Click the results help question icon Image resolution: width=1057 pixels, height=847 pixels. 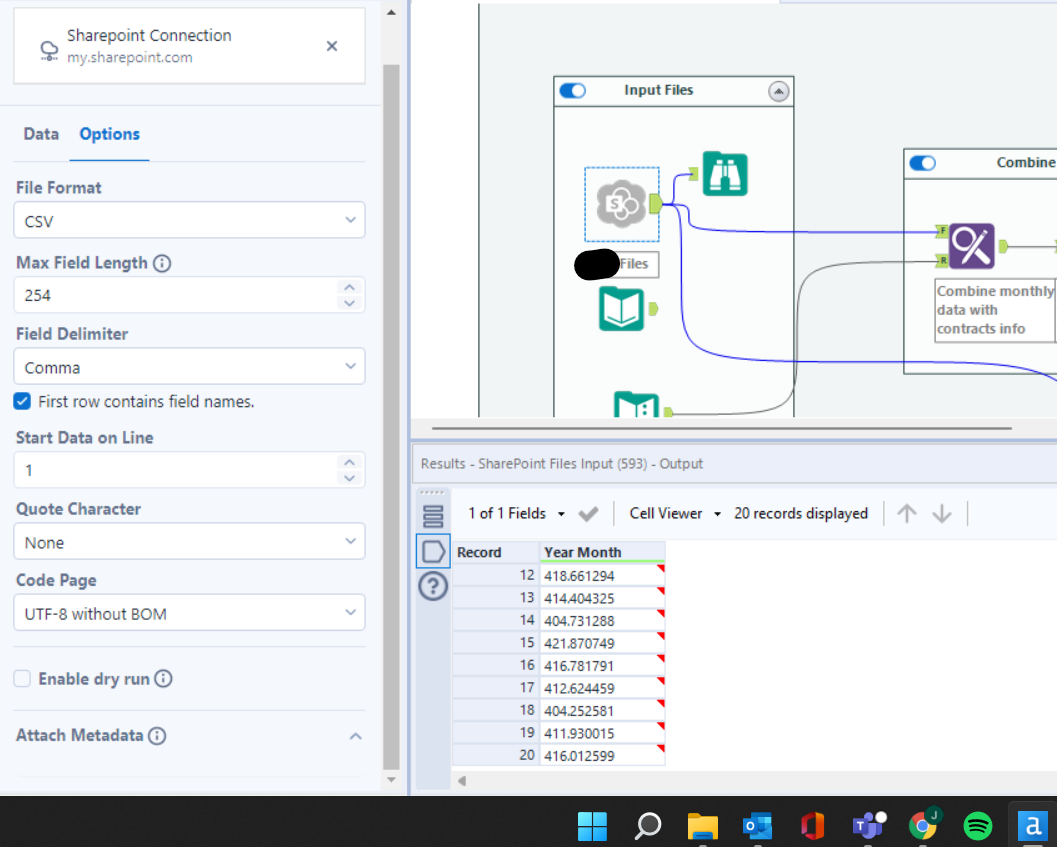[433, 586]
